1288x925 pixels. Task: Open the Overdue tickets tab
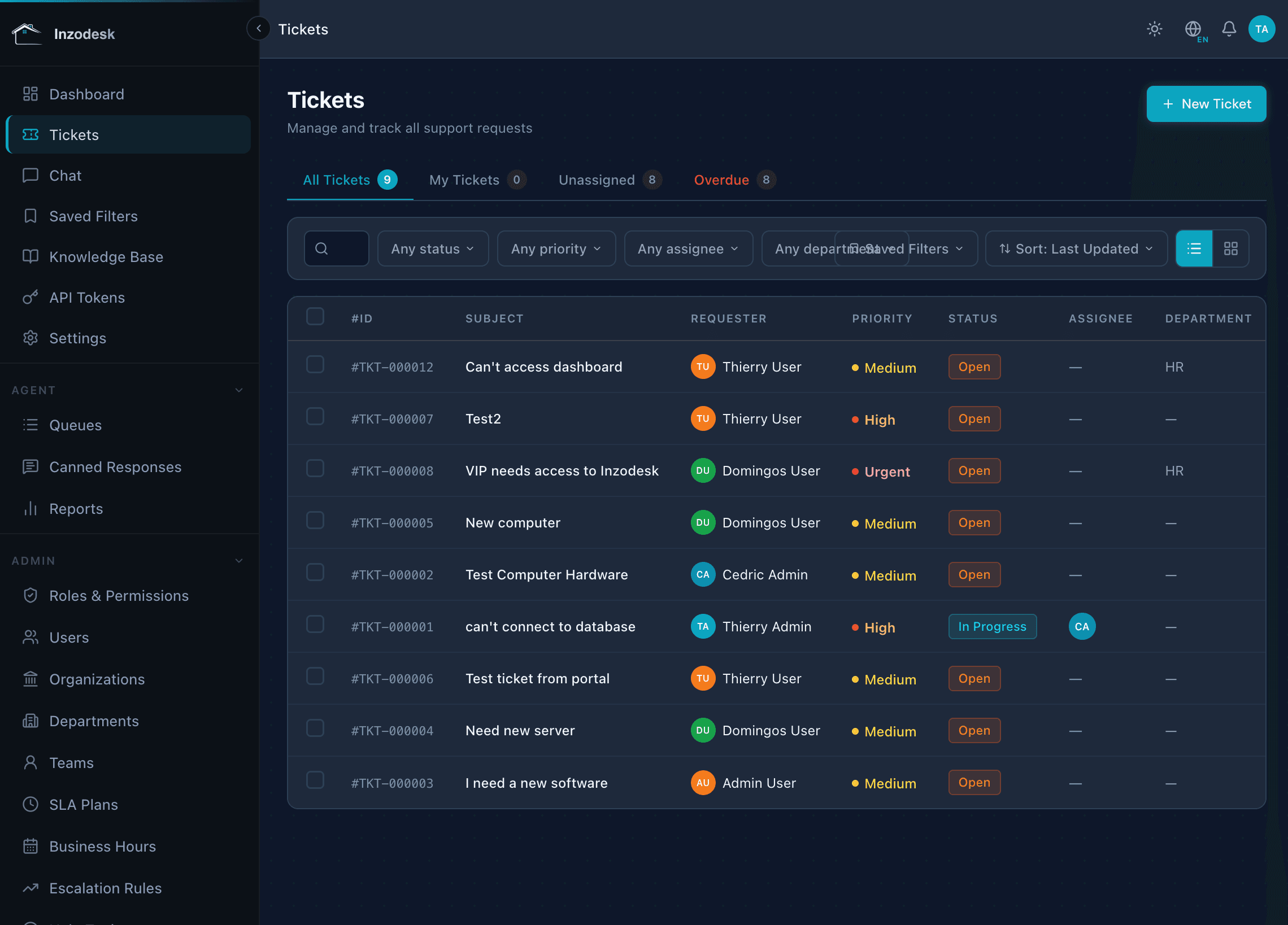721,180
